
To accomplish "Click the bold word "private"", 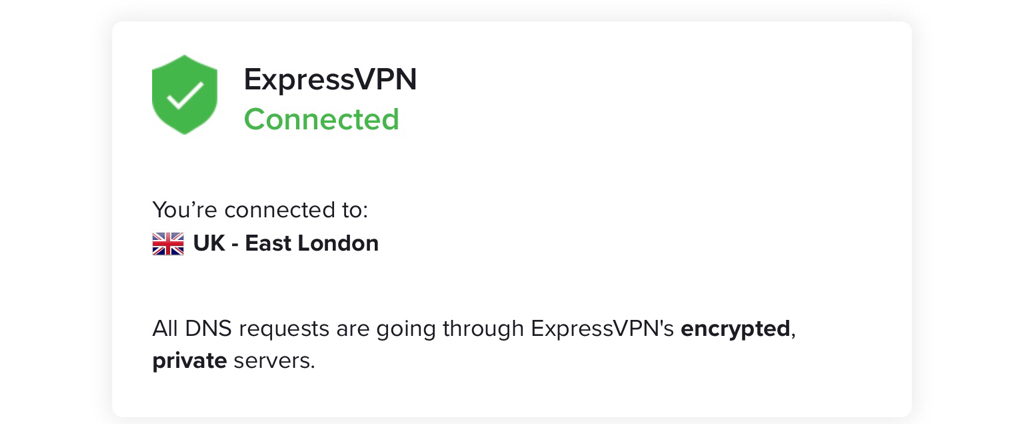I will pos(189,361).
